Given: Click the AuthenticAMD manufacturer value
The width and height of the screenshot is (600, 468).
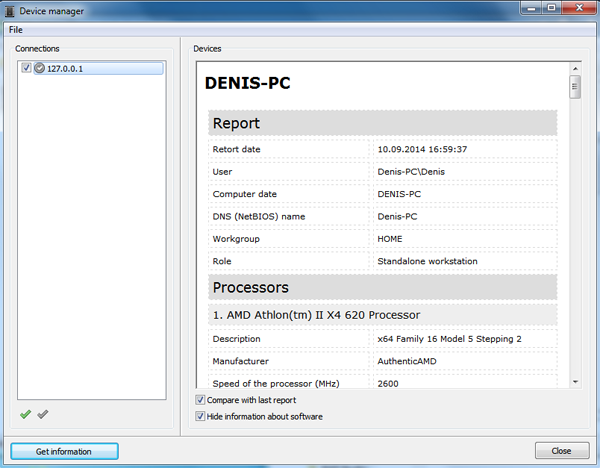Looking at the screenshot, I should pos(407,361).
